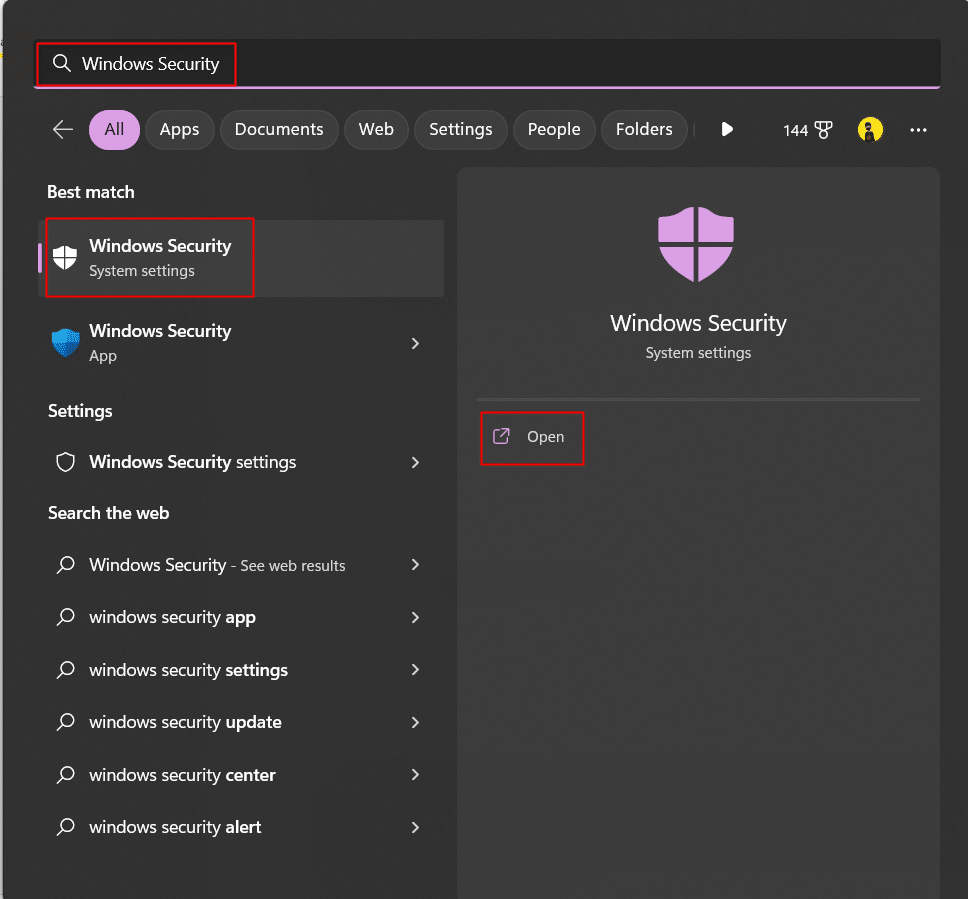Image resolution: width=968 pixels, height=899 pixels.
Task: Click the Open button label in preview pane
Action: click(x=546, y=437)
